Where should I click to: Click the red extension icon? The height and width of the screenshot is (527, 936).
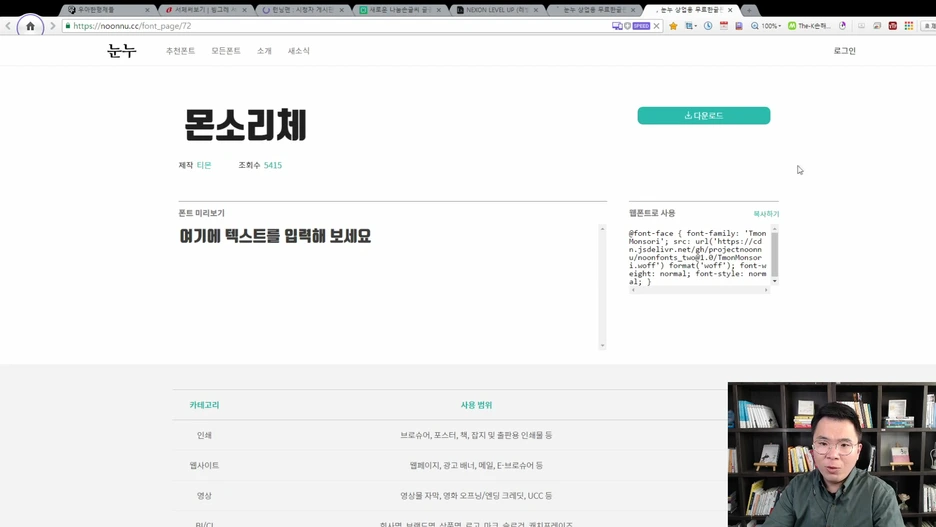(892, 26)
